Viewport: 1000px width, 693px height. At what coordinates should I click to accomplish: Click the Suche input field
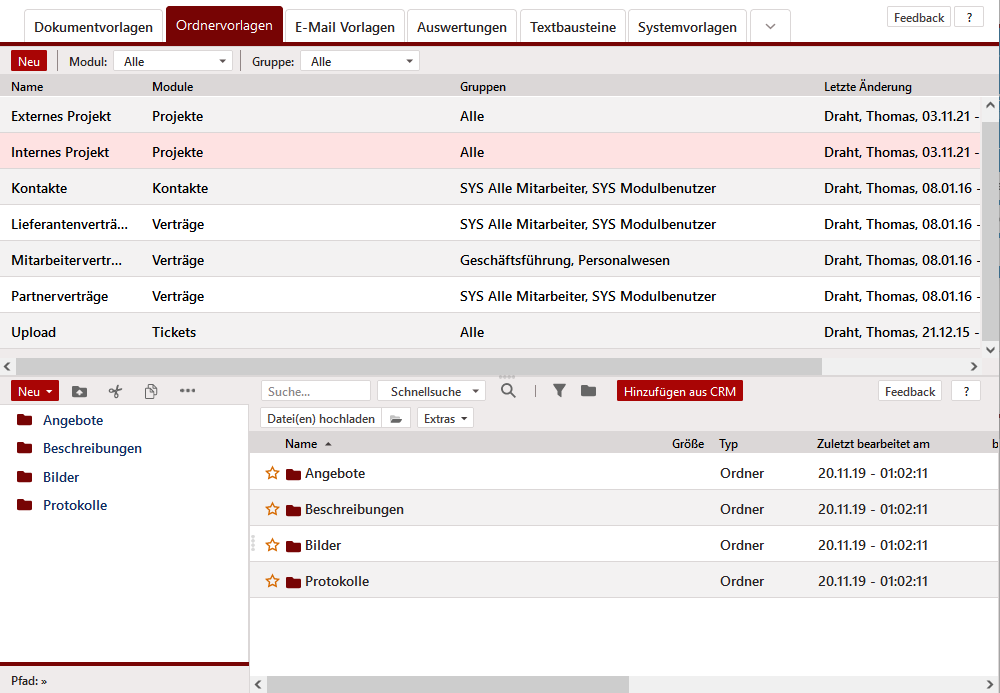(x=315, y=392)
